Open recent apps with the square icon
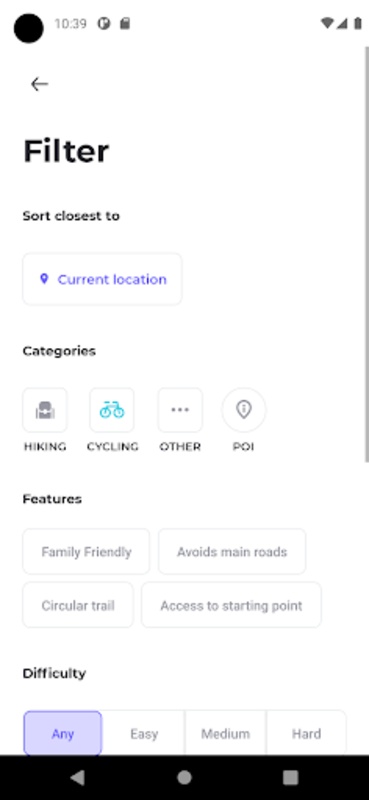369x800 pixels. (x=290, y=777)
